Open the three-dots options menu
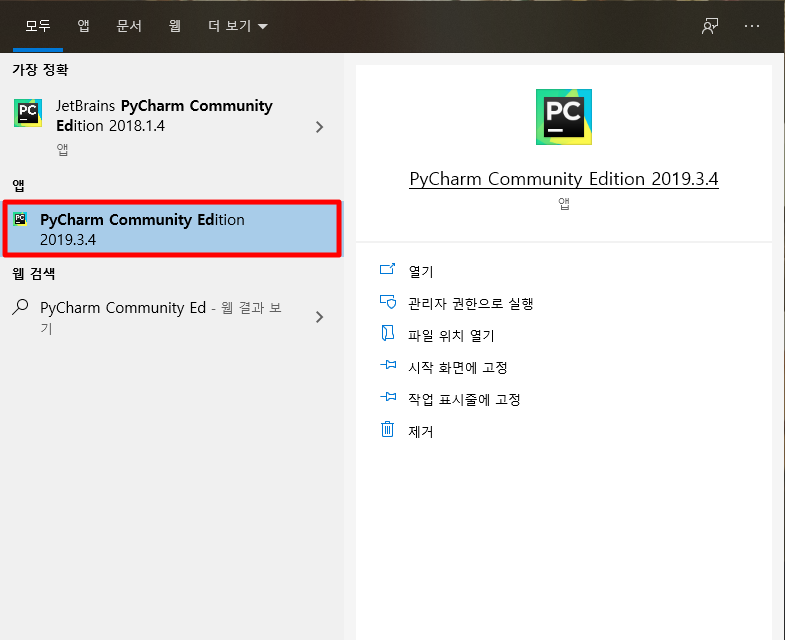The image size is (785, 640). [x=751, y=26]
